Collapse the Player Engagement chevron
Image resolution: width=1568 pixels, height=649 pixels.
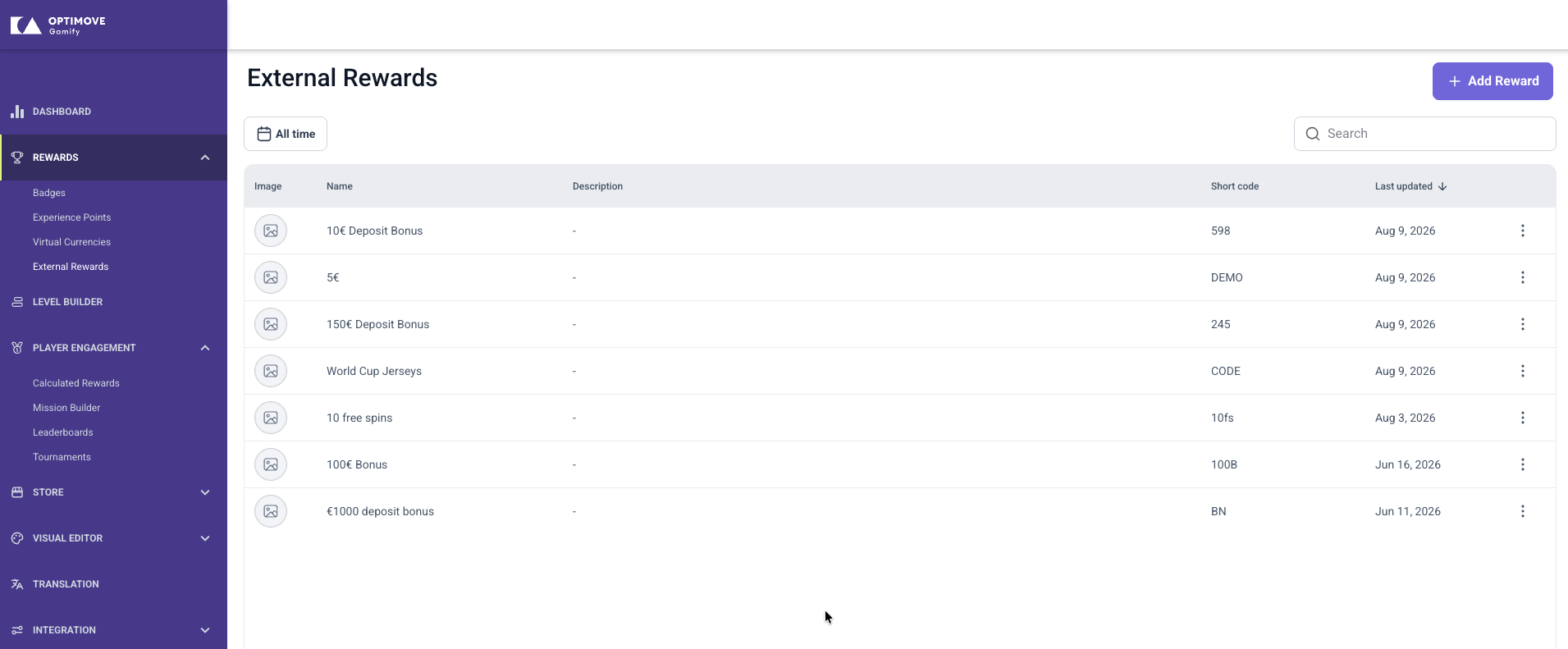pos(205,348)
